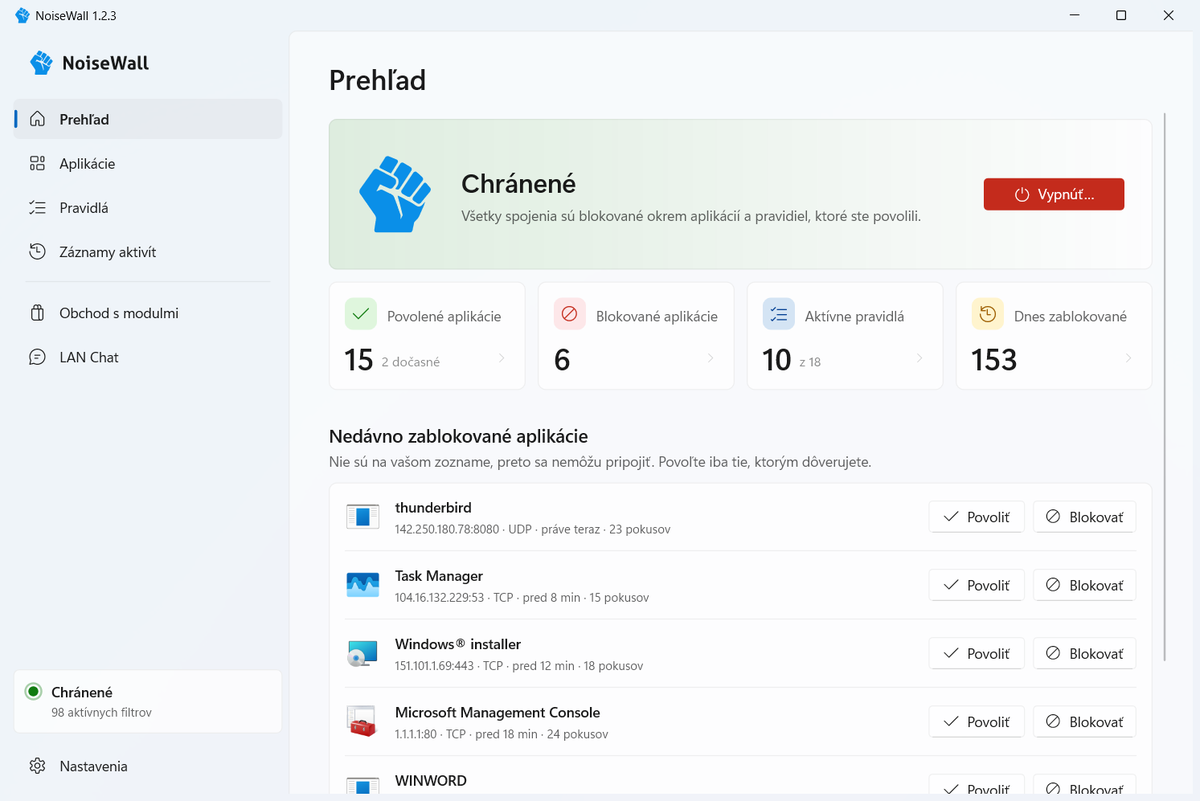Click the 98 aktívnych filtrov text

102,713
